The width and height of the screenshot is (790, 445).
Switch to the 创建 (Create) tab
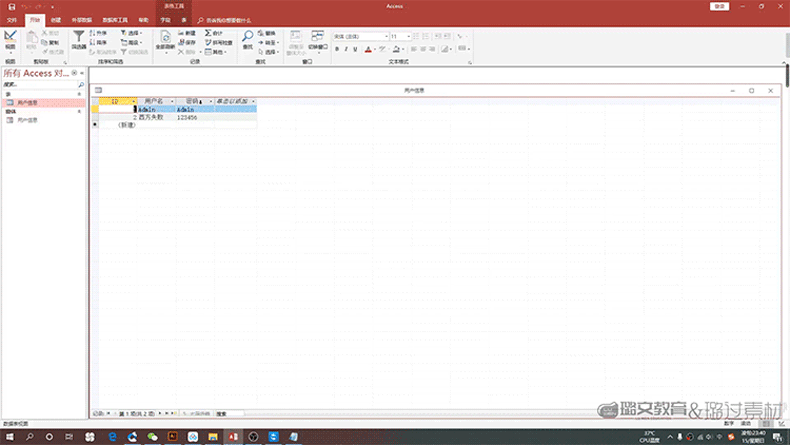click(55, 20)
